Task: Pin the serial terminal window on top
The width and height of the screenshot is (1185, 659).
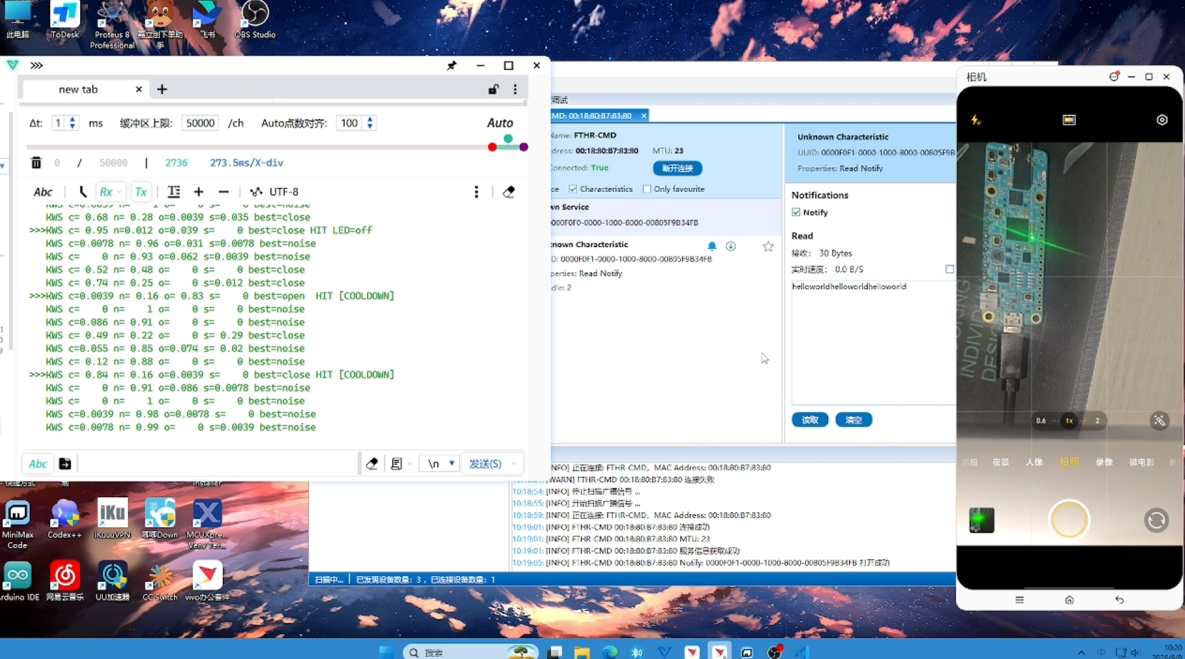Action: coord(452,66)
